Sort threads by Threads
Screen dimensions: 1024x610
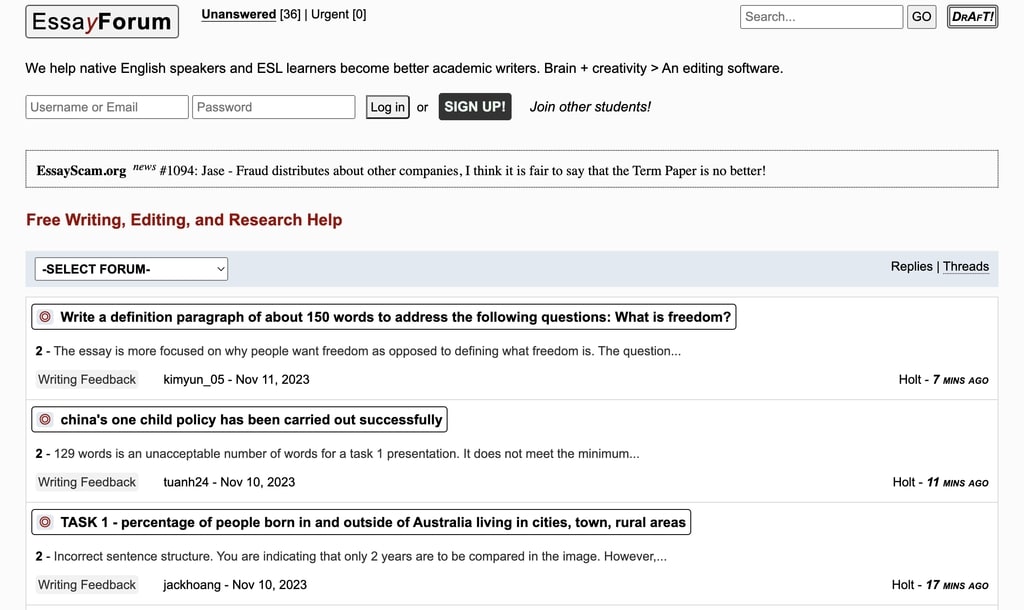(x=965, y=266)
